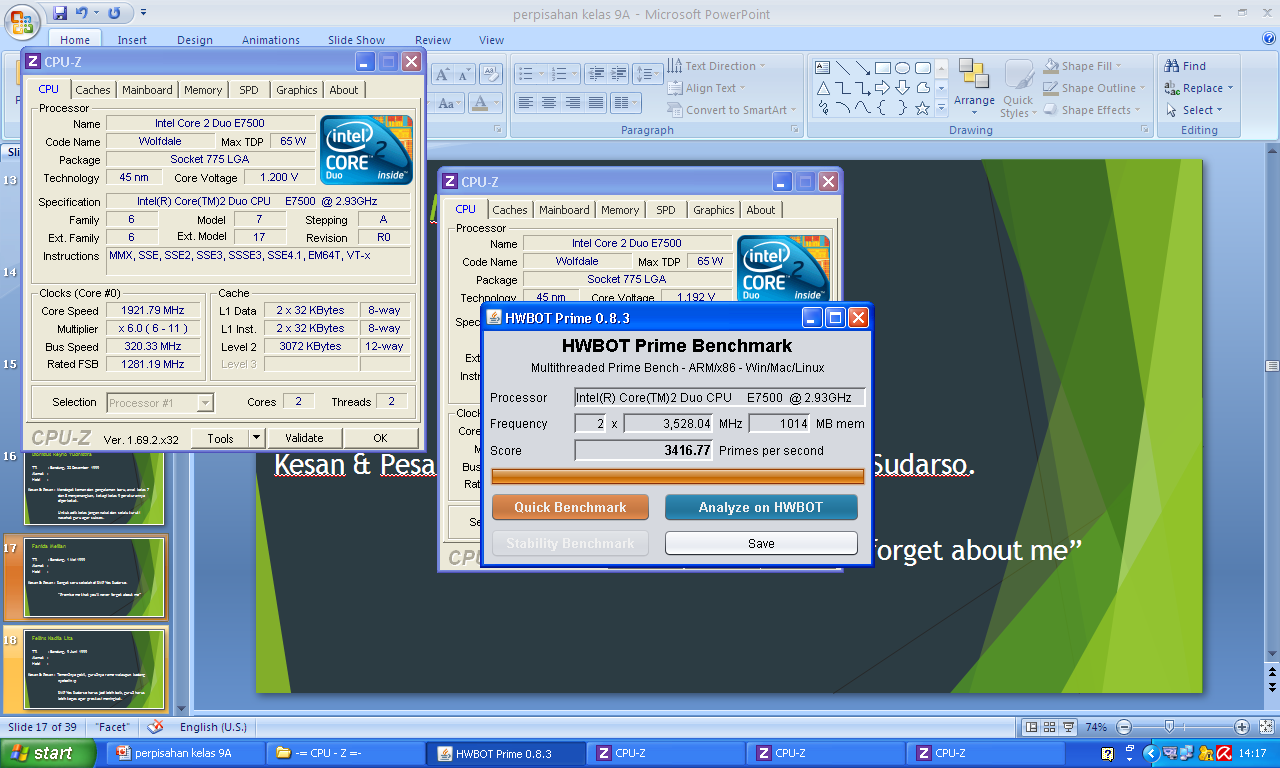The height and width of the screenshot is (768, 1280).
Task: Open Tools dropdown arrow in left CPU-Z
Action: (255, 438)
